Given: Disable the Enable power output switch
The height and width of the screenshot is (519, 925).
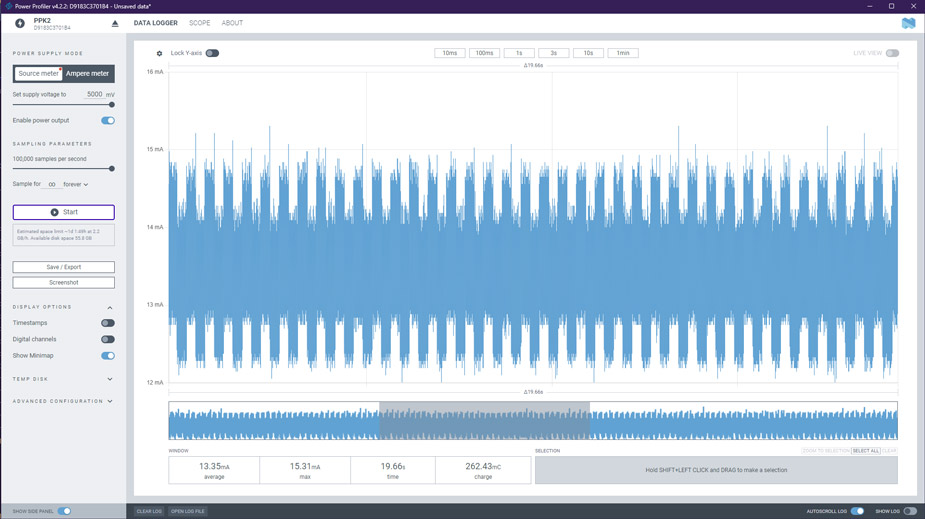Looking at the screenshot, I should point(108,120).
